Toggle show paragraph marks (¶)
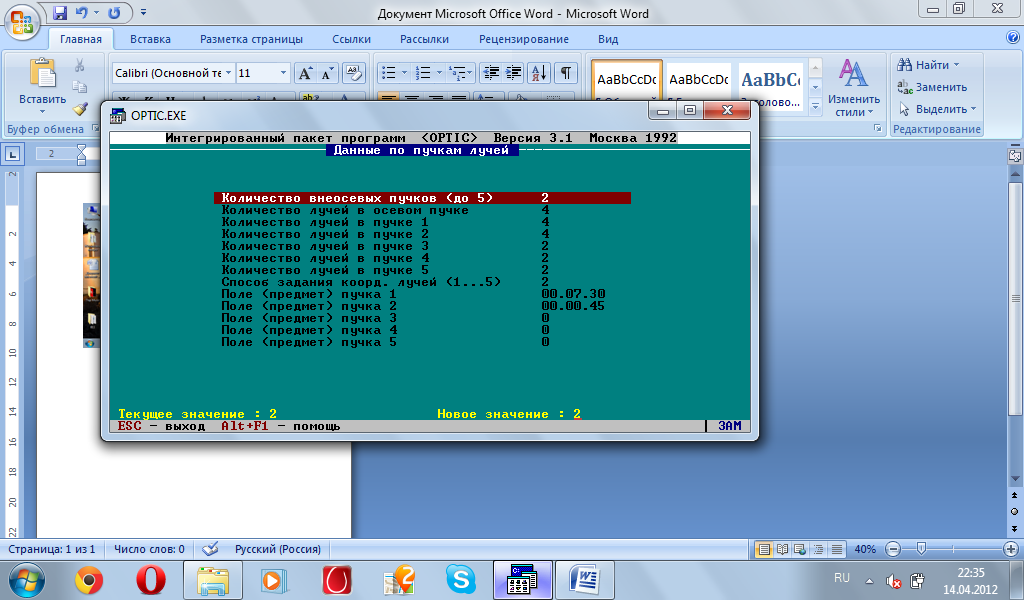The image size is (1024, 600). pos(566,72)
